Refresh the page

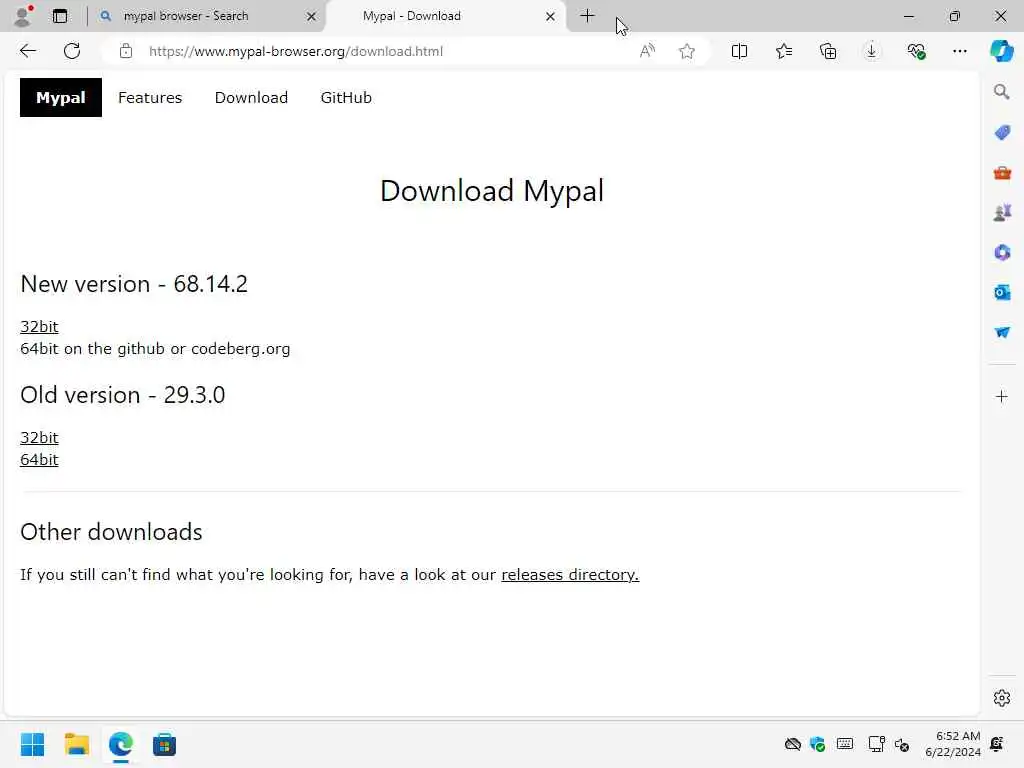[72, 51]
